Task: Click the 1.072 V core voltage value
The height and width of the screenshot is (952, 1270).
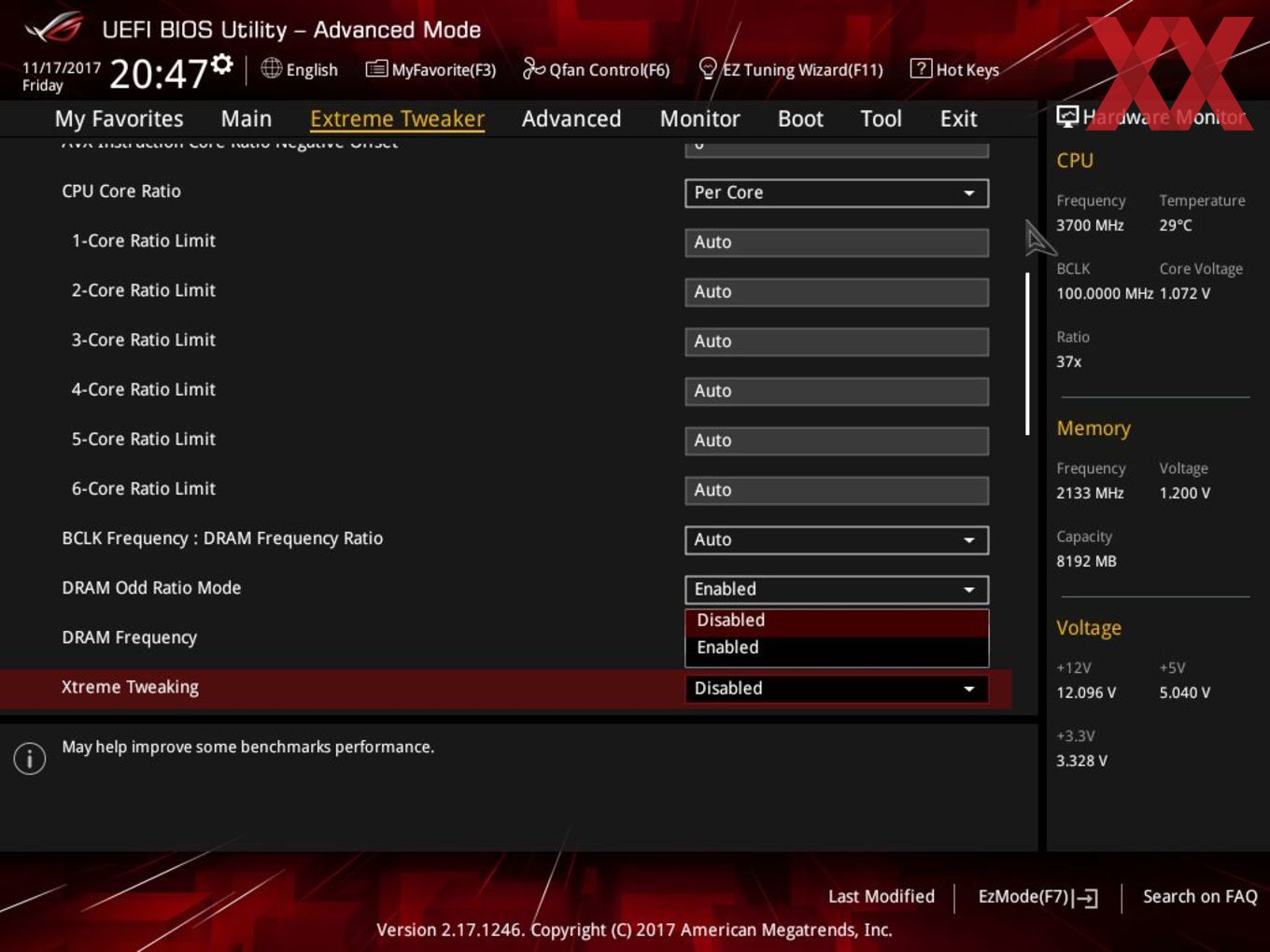Action: (x=1185, y=293)
